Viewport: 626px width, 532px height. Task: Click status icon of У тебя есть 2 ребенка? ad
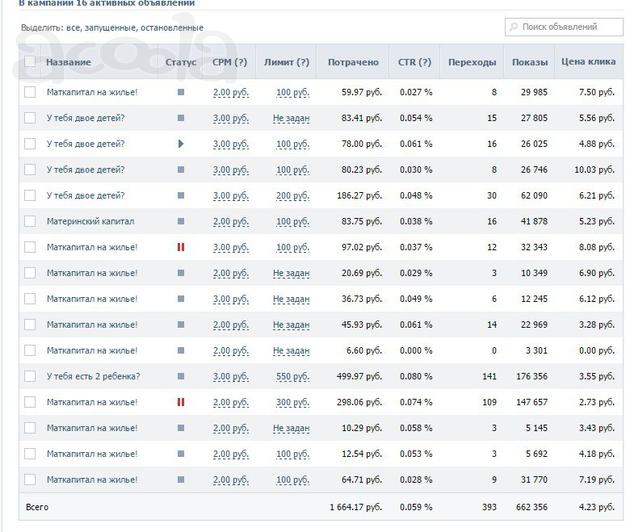pos(181,376)
